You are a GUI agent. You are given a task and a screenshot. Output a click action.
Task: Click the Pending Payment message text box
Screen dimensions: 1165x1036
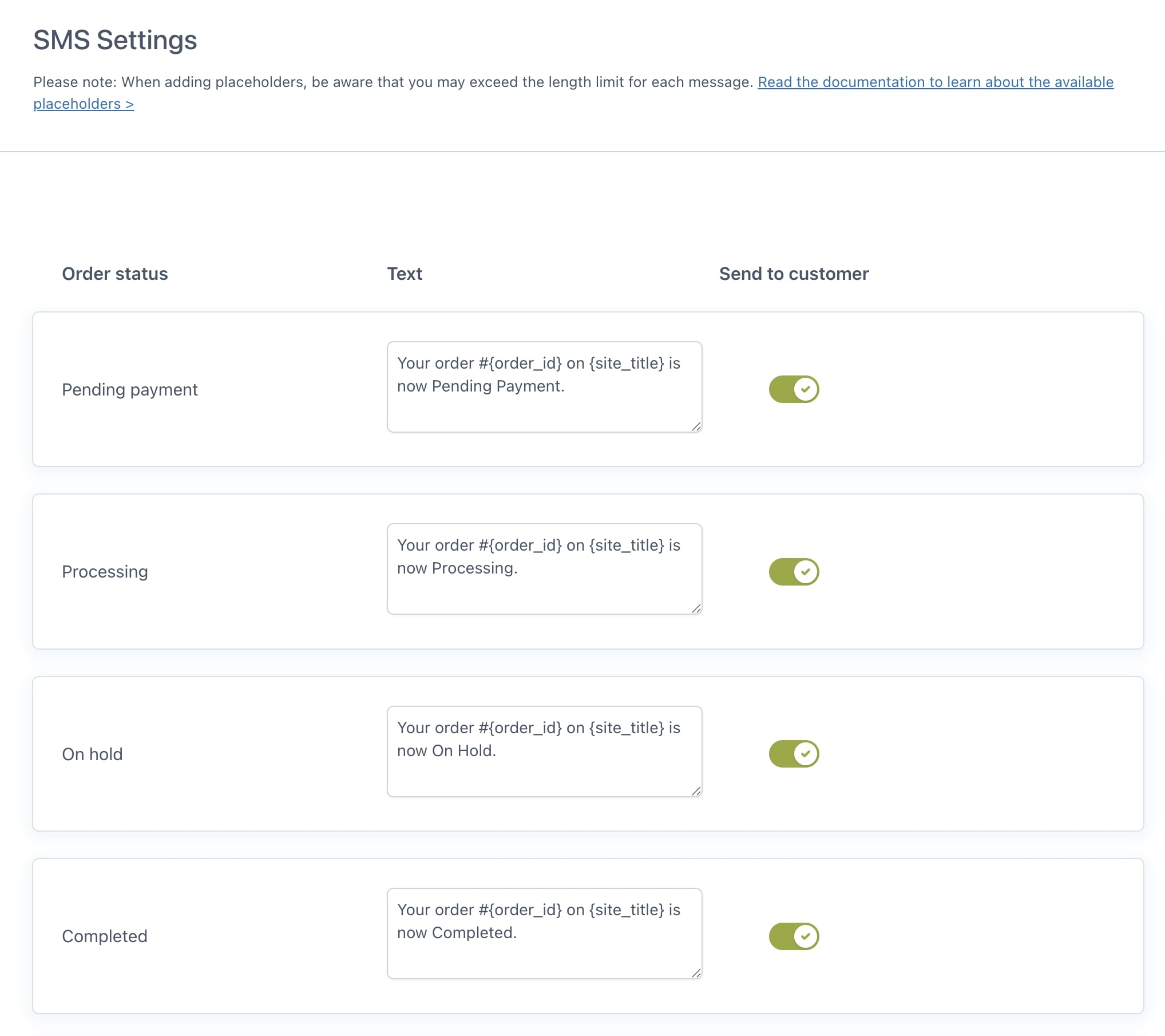[544, 387]
